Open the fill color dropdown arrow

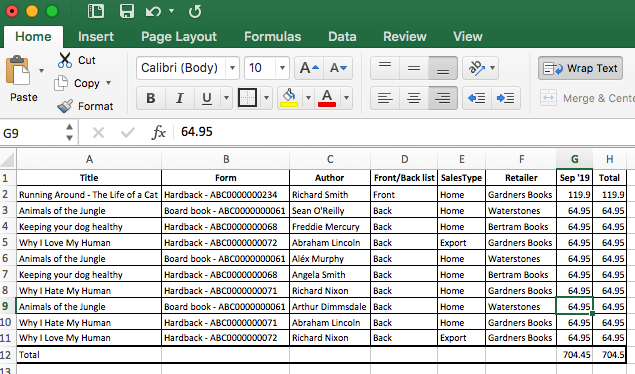pos(308,98)
